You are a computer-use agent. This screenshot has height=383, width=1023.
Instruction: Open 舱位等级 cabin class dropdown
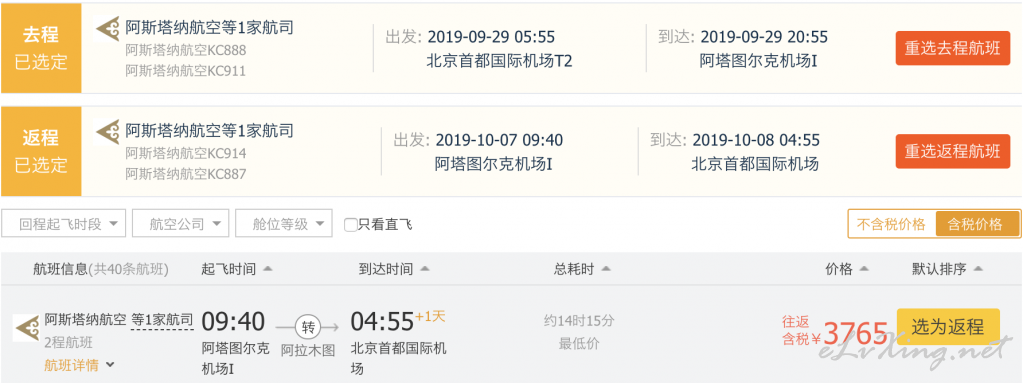coord(284,224)
